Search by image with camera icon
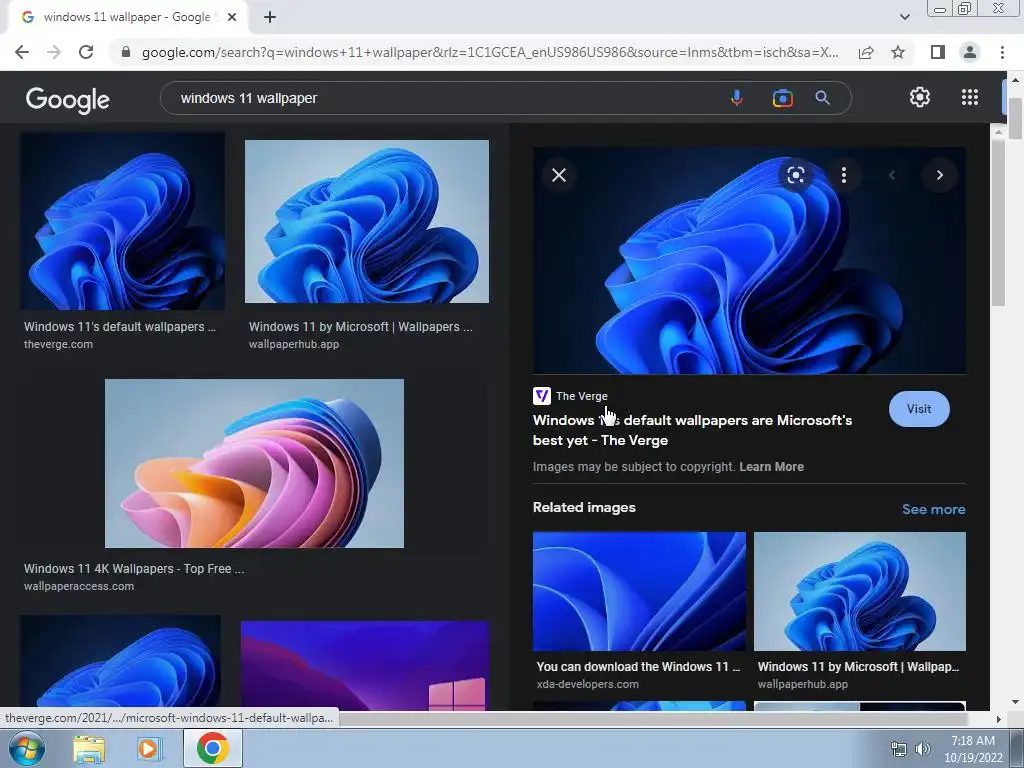The width and height of the screenshot is (1024, 768). [x=782, y=98]
